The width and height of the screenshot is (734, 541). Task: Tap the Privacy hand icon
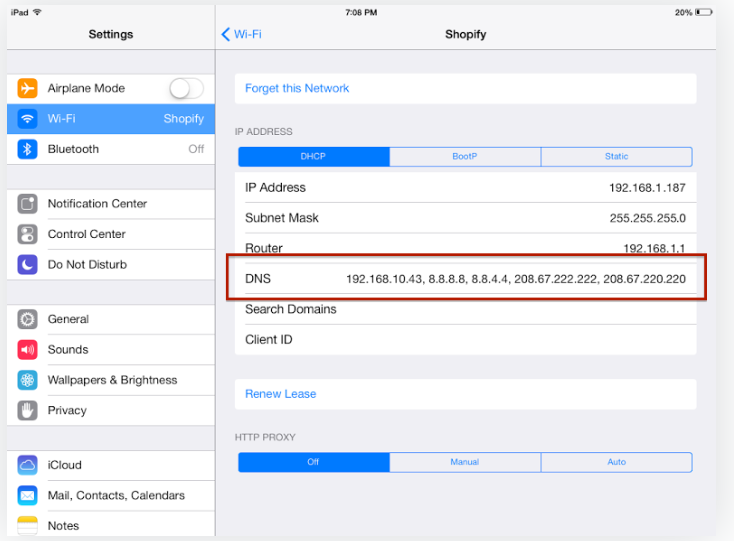pyautogui.click(x=27, y=410)
